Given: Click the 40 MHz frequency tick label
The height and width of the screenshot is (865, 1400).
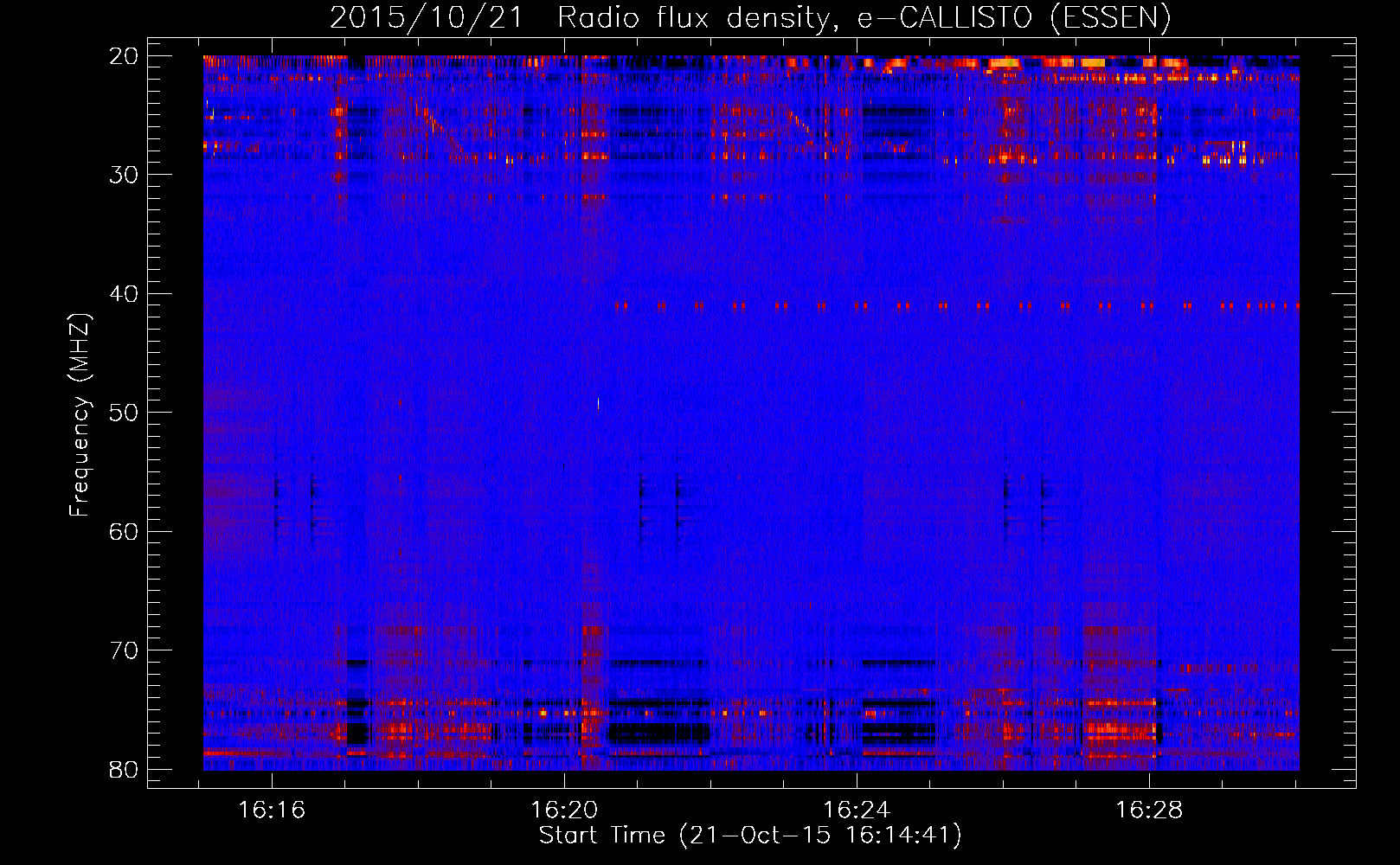Looking at the screenshot, I should [x=124, y=294].
